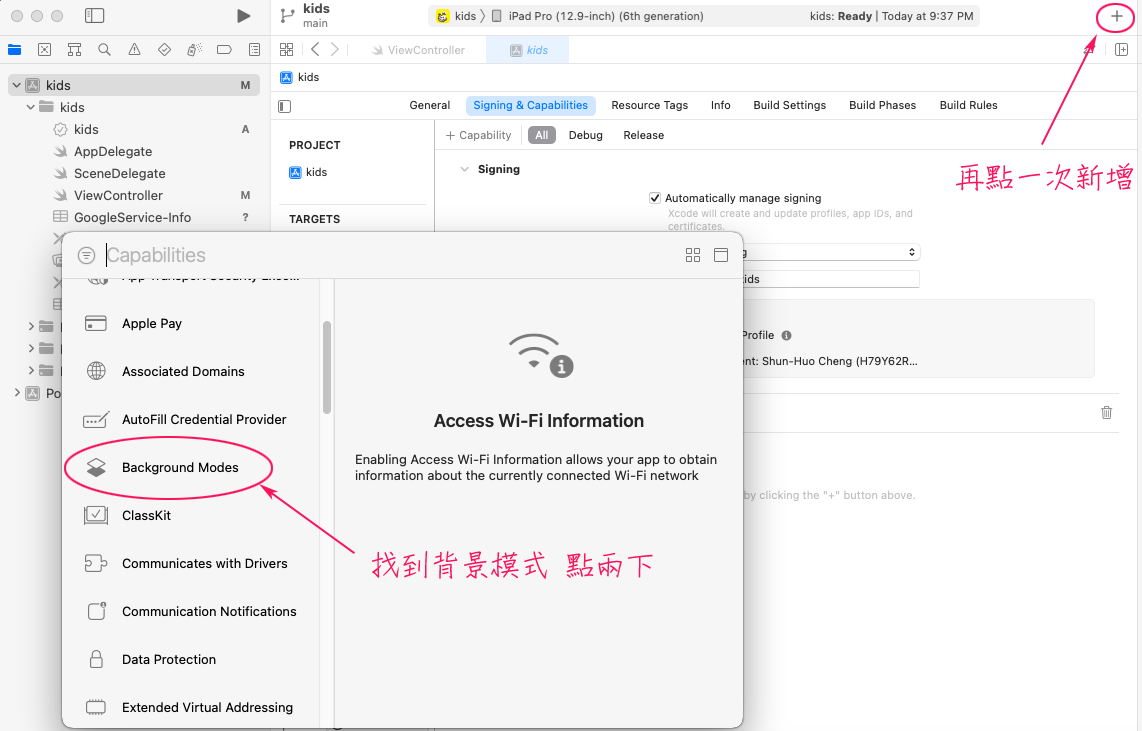This screenshot has width=1142, height=731.
Task: Collapse the kids project root
Action: tap(16, 85)
